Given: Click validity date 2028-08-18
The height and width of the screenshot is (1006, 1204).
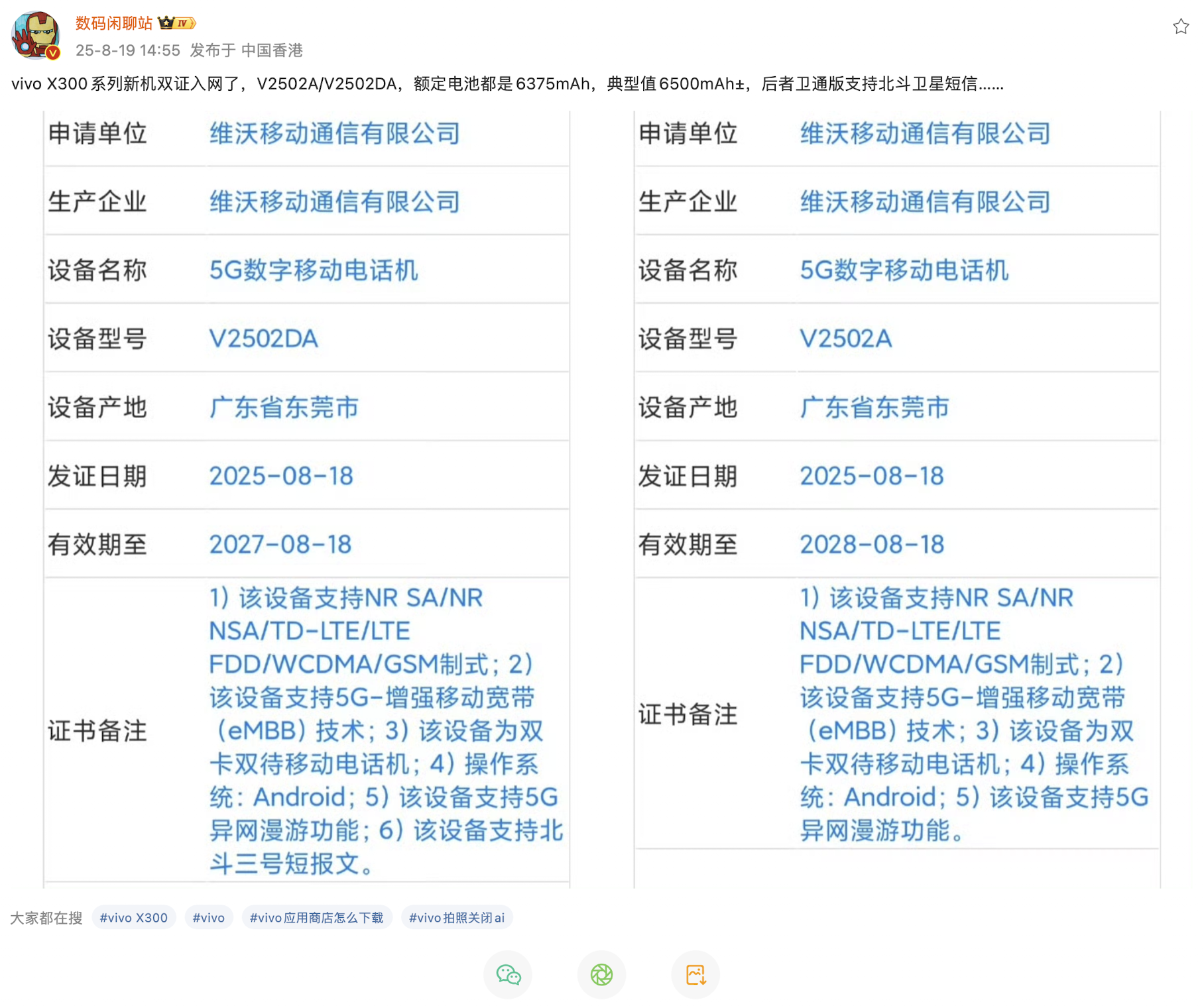Looking at the screenshot, I should (x=872, y=544).
